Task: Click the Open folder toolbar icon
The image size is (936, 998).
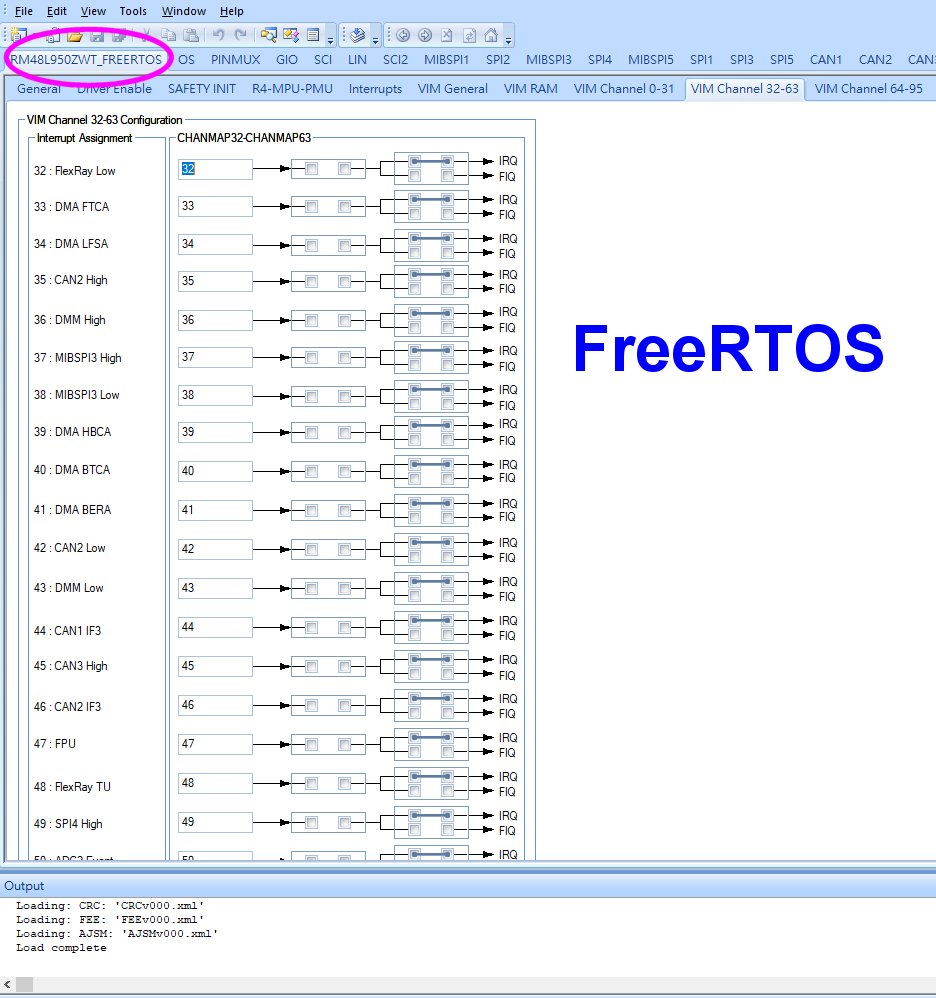Action: (x=75, y=36)
